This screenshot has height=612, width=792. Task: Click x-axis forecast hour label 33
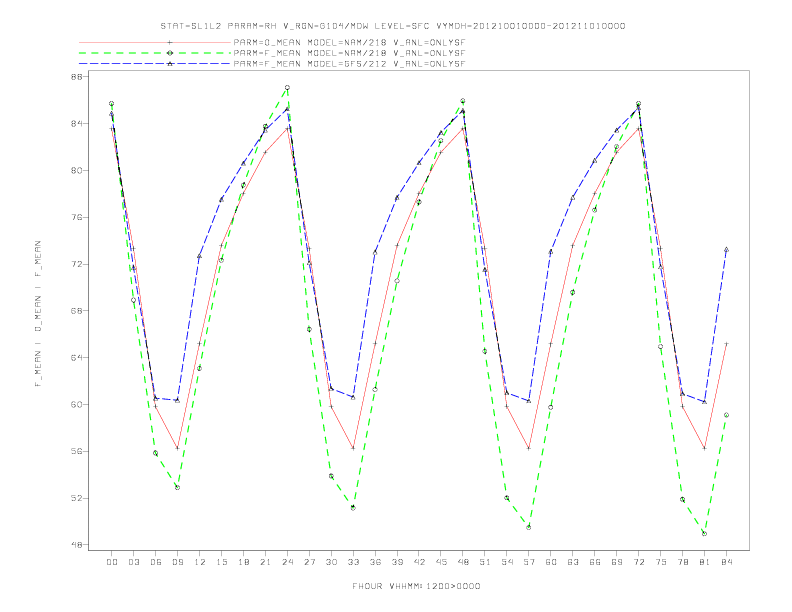click(353, 562)
